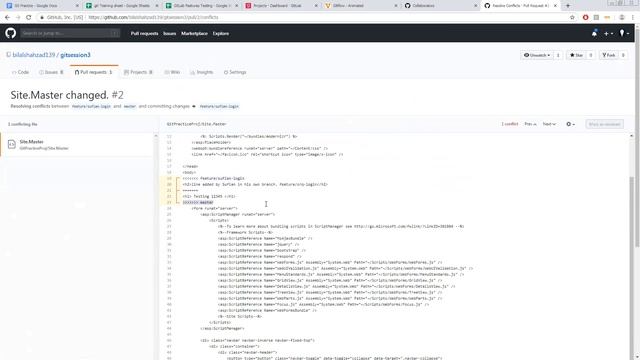Select the Site.Master conflicting file in sidebar
Viewport: 640px width, 360px height.
(x=78, y=144)
